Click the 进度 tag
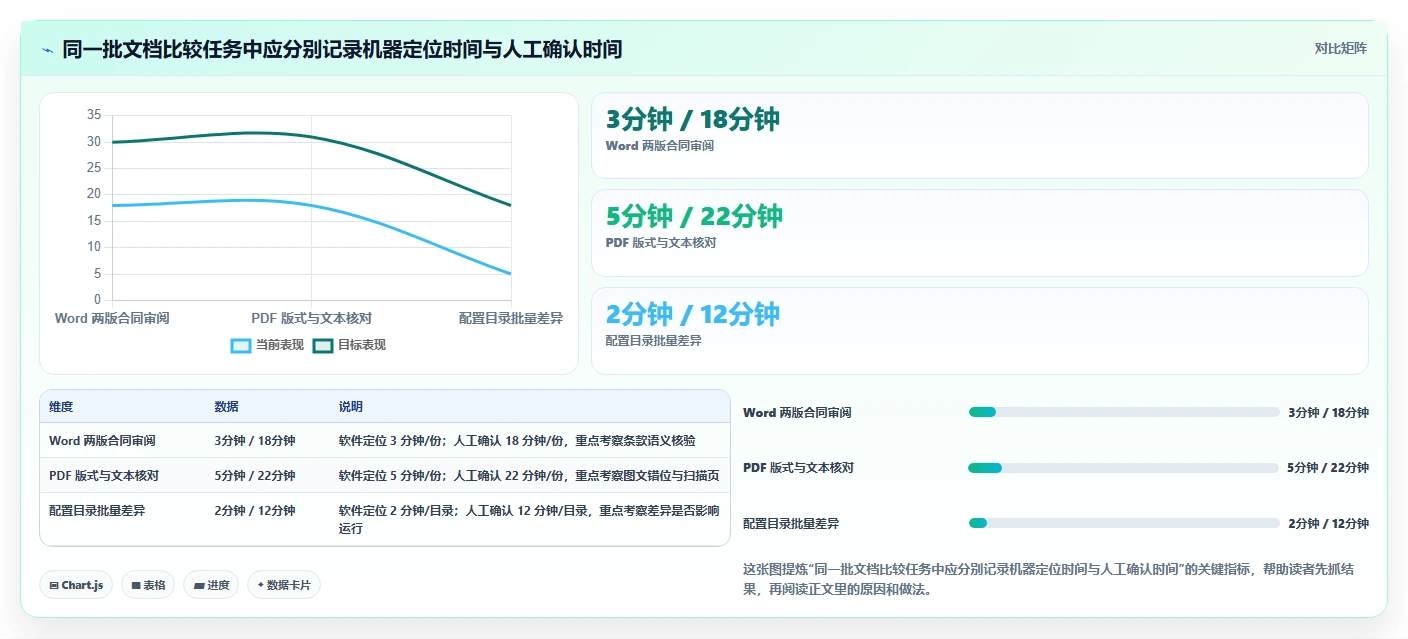 pyautogui.click(x=211, y=585)
